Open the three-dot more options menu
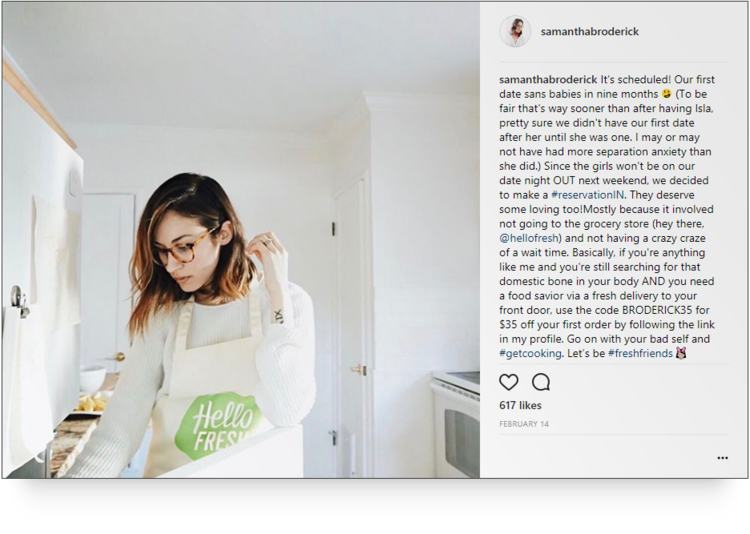Screen dimensions: 750x534 coord(722,458)
